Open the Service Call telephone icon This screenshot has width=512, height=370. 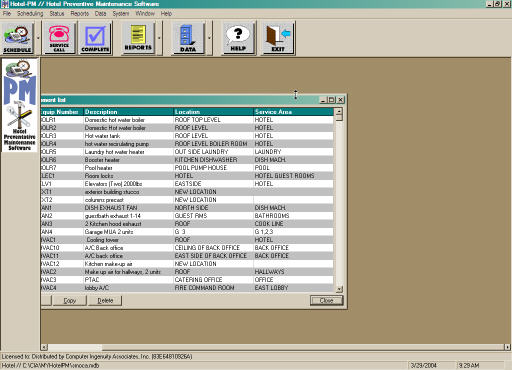59,38
